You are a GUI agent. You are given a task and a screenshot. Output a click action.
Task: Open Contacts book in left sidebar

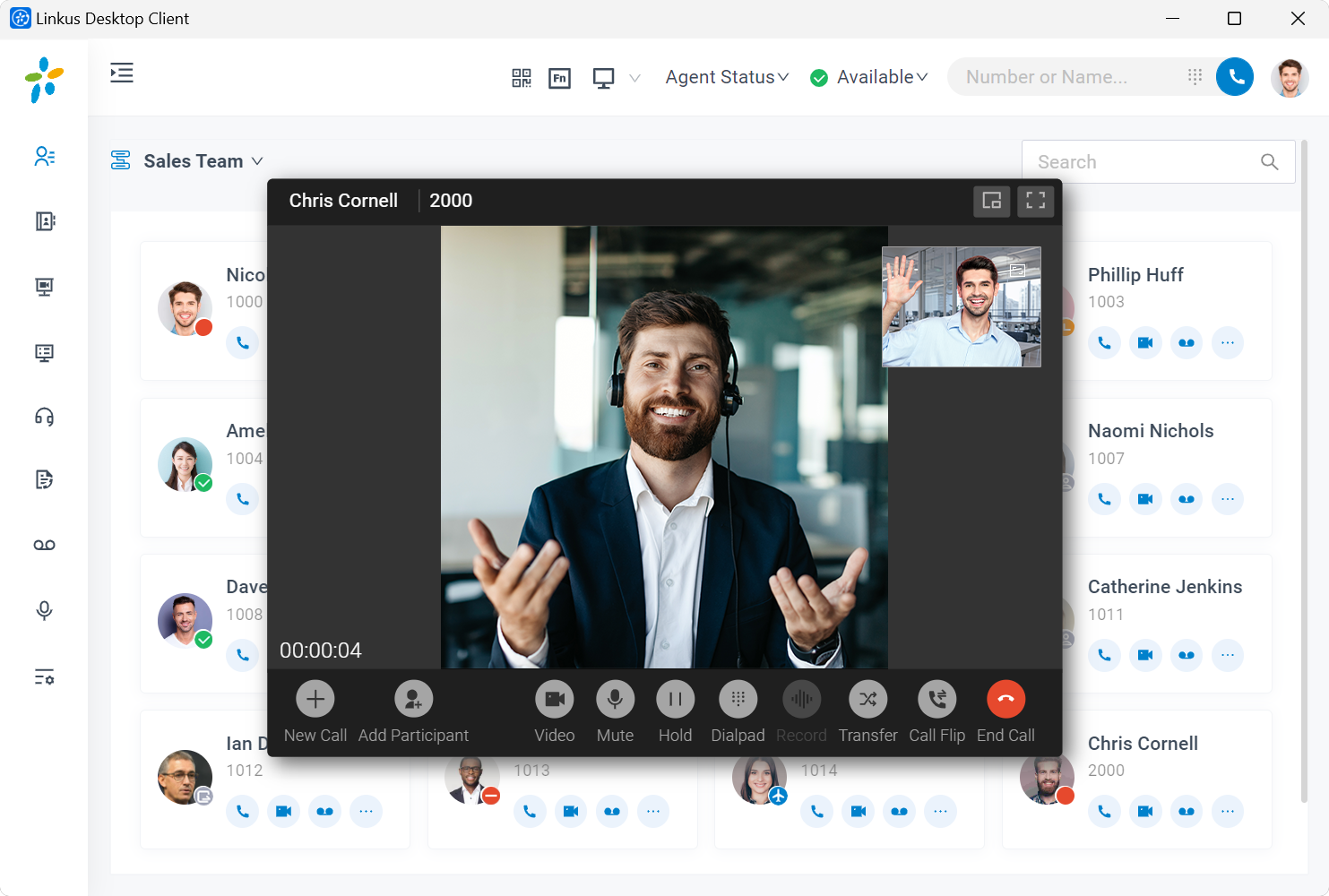[45, 221]
